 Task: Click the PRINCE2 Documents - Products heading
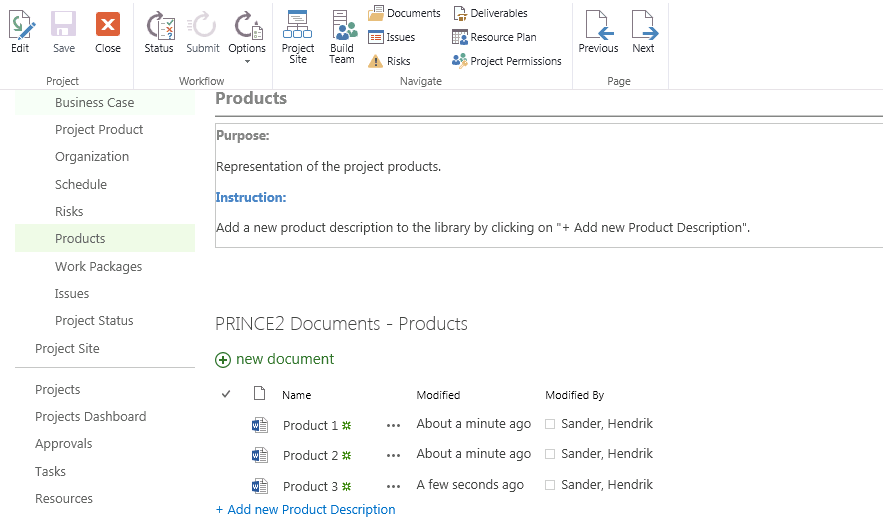[x=341, y=324]
